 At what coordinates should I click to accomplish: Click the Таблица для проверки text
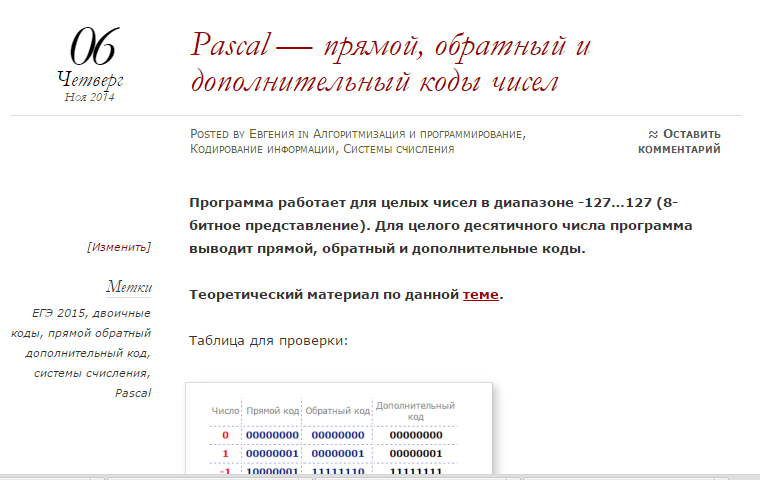268,341
